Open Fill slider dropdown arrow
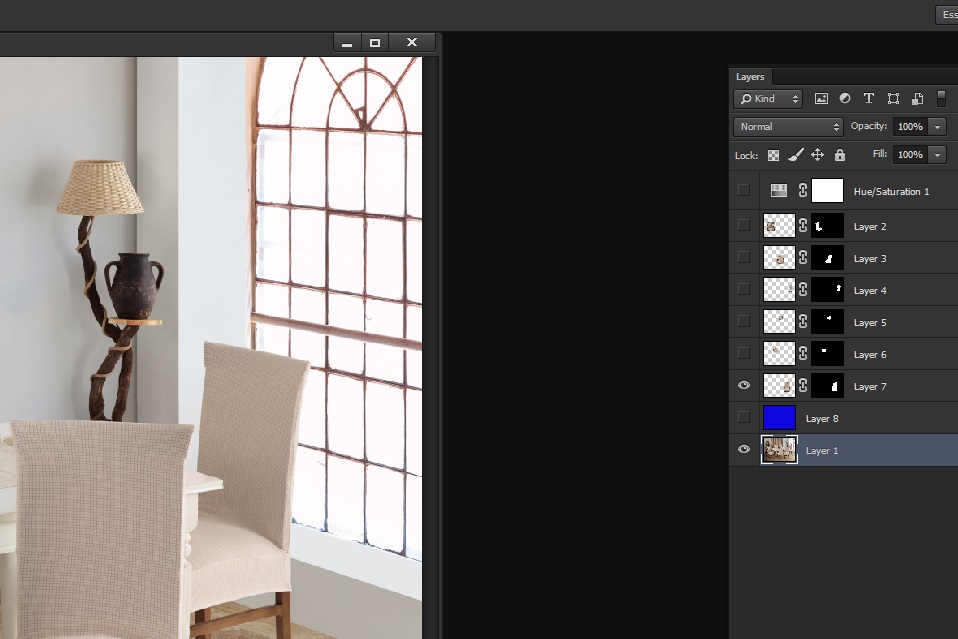The height and width of the screenshot is (639, 958). click(937, 155)
